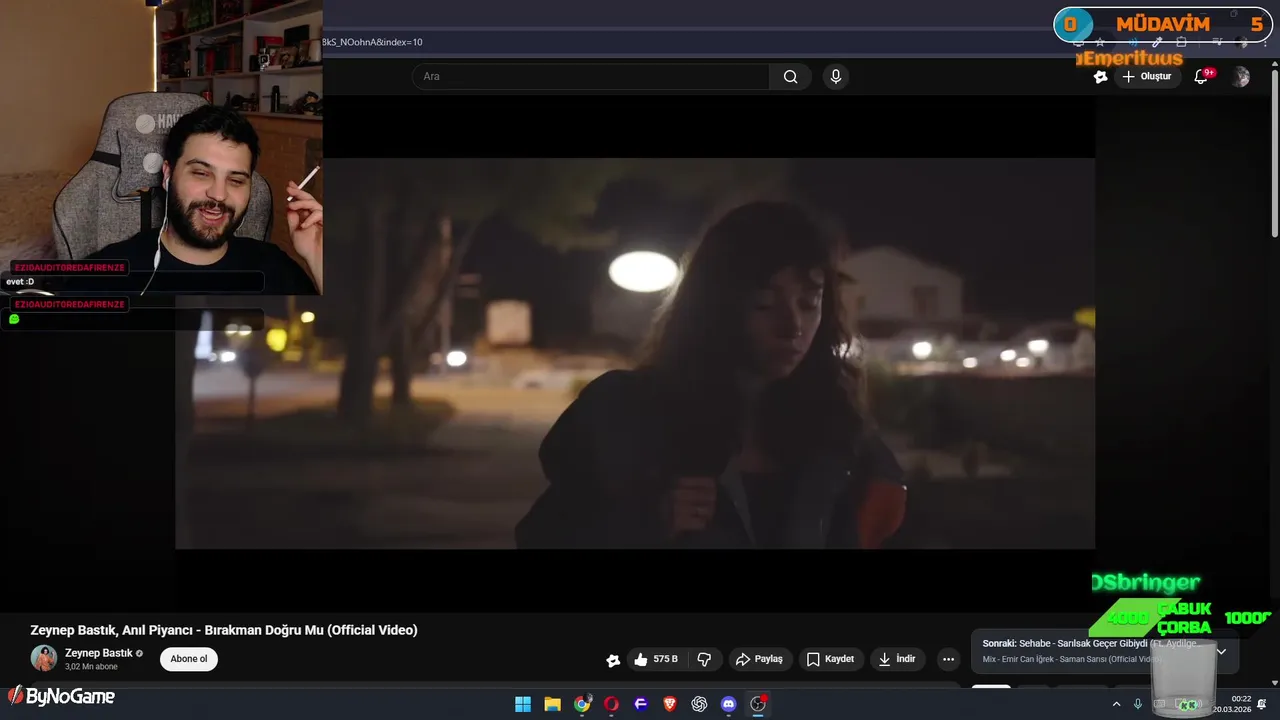Open Opera browser from the taskbar
The image size is (1280, 720).
tap(611, 704)
